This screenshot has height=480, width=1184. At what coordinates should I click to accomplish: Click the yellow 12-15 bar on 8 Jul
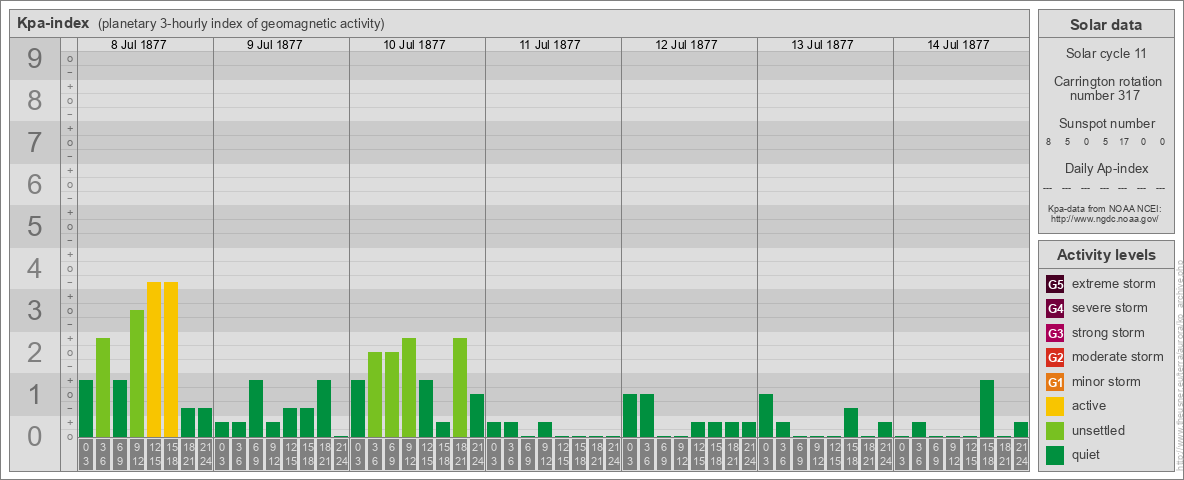tap(154, 359)
